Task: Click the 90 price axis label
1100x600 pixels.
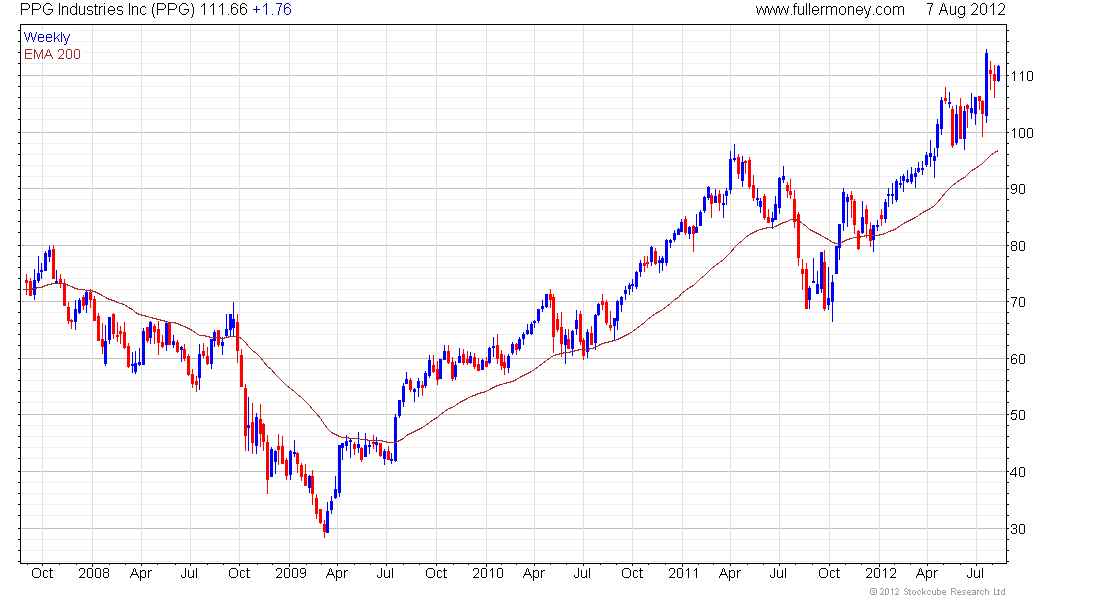Action: (x=1018, y=189)
